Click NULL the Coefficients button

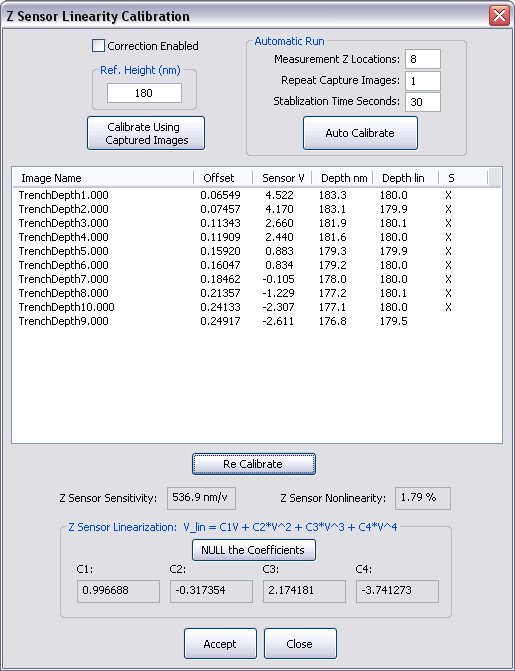[253, 550]
